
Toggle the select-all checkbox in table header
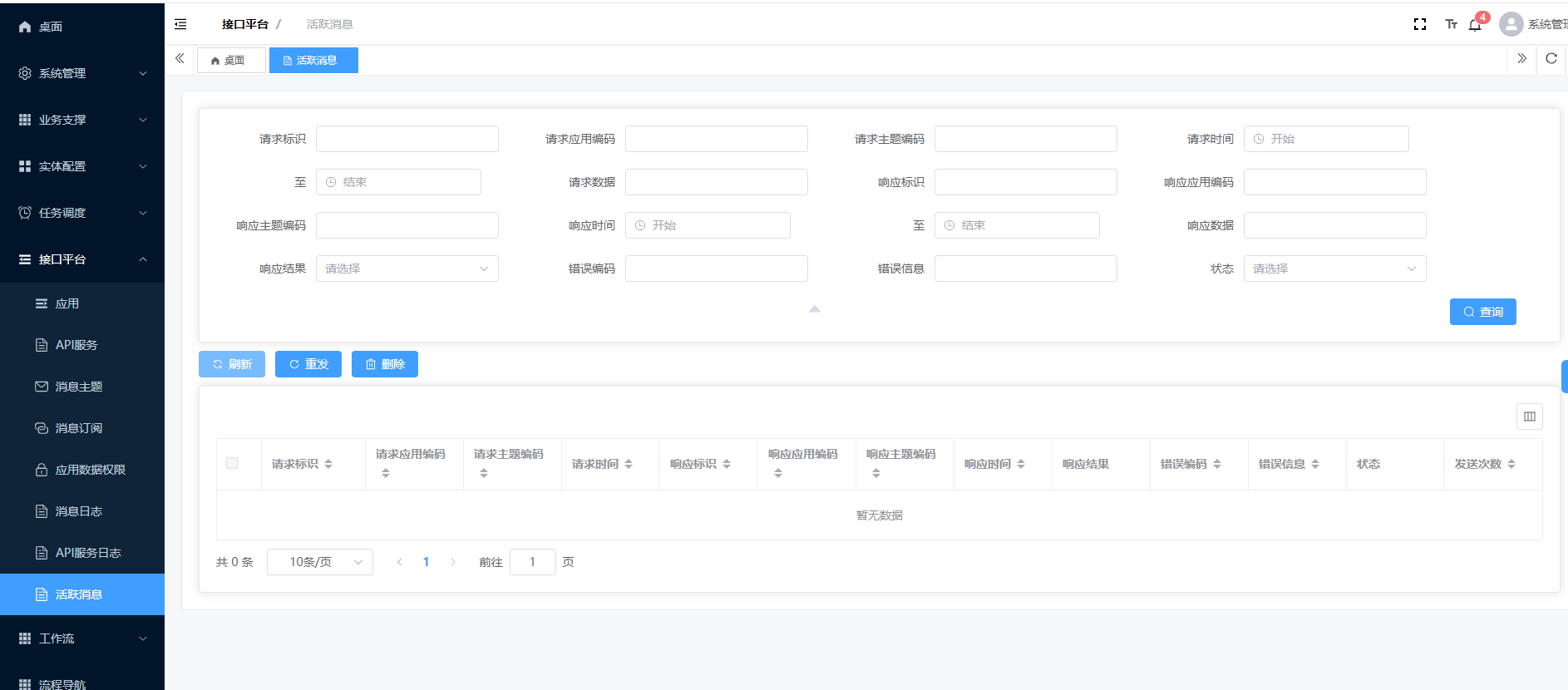click(x=232, y=463)
